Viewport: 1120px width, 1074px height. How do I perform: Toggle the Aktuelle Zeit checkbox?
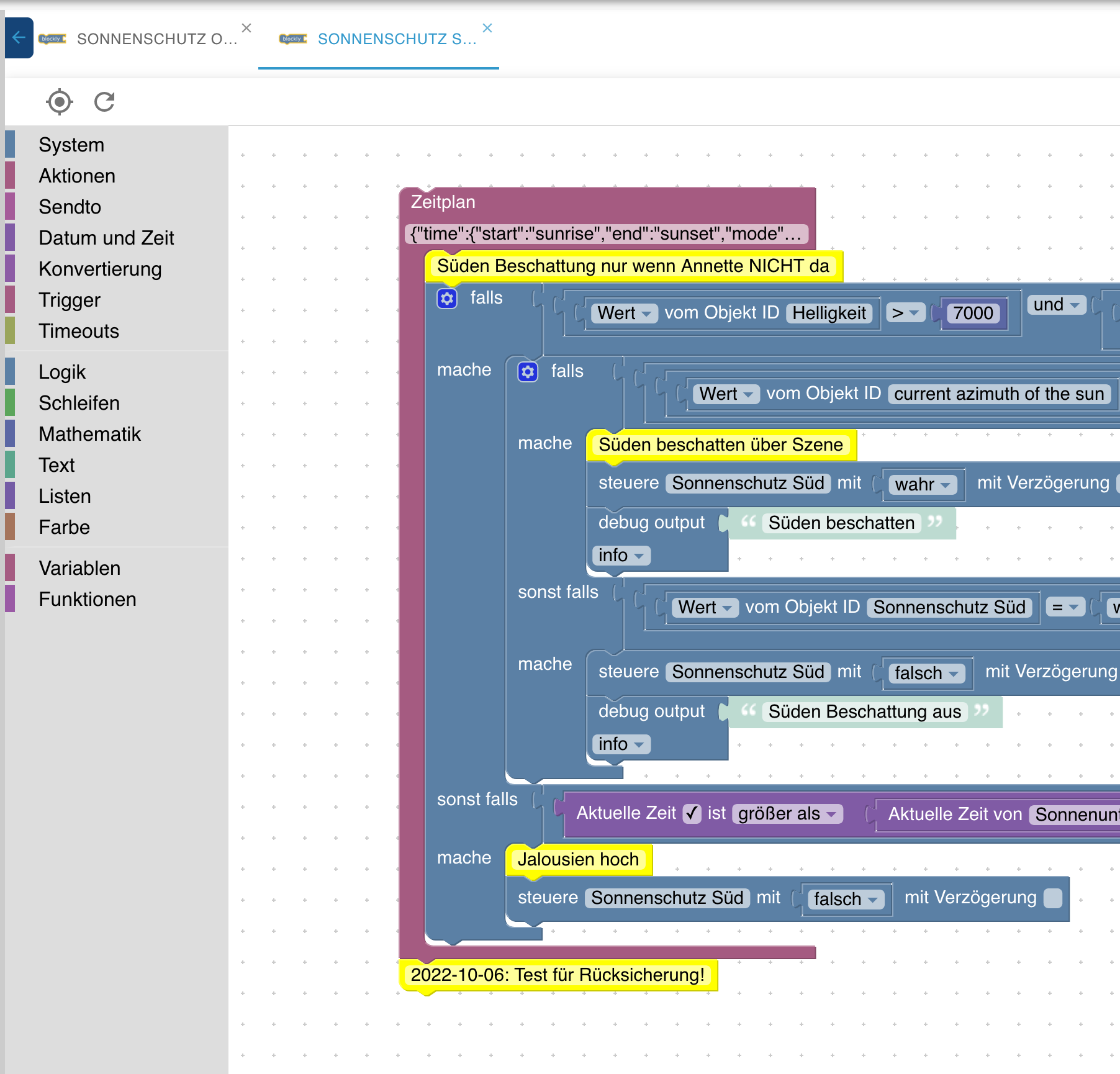coord(692,813)
